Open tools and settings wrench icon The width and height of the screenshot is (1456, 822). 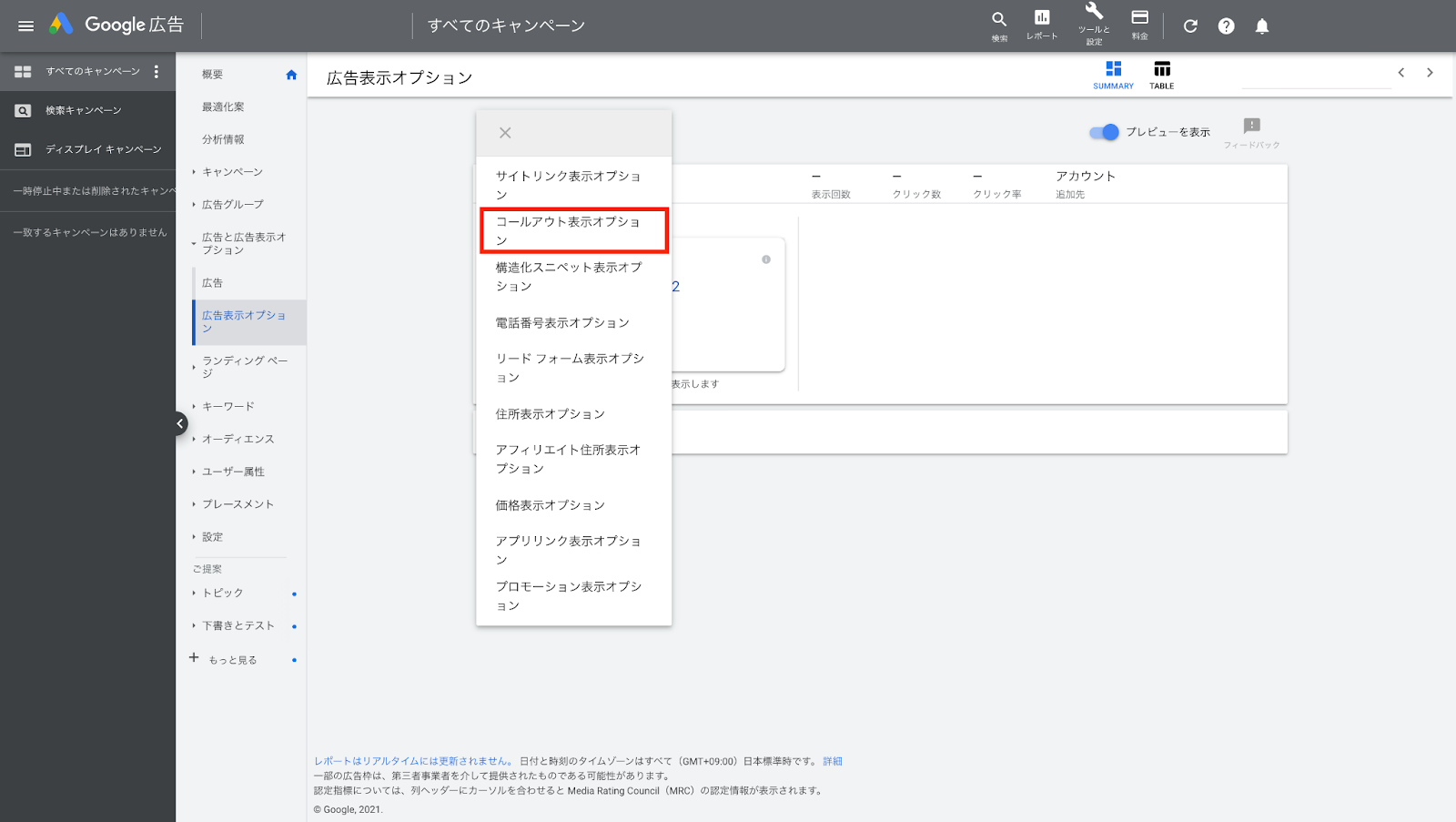[1094, 24]
